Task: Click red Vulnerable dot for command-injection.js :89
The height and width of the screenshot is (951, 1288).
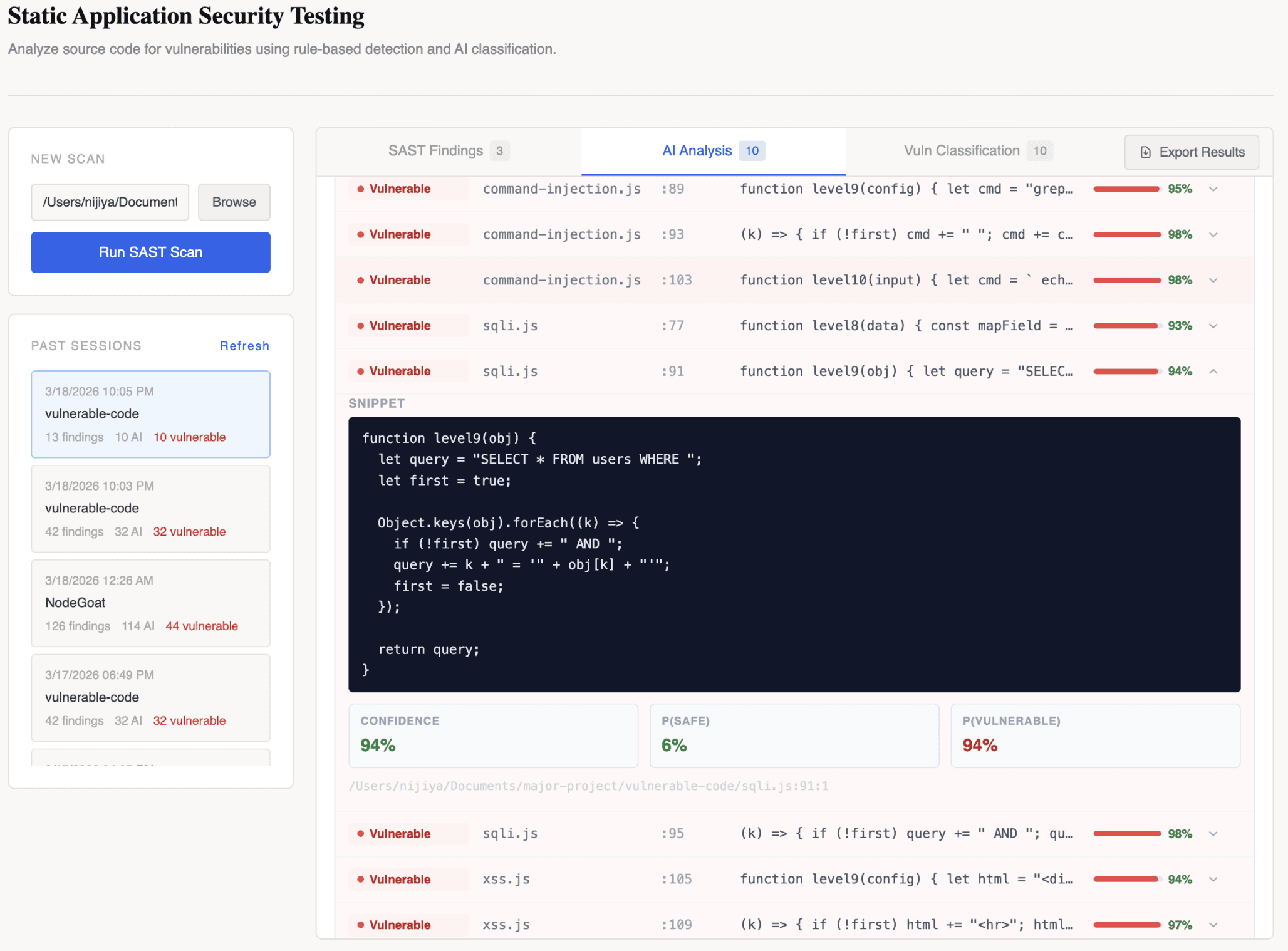Action: (361, 189)
